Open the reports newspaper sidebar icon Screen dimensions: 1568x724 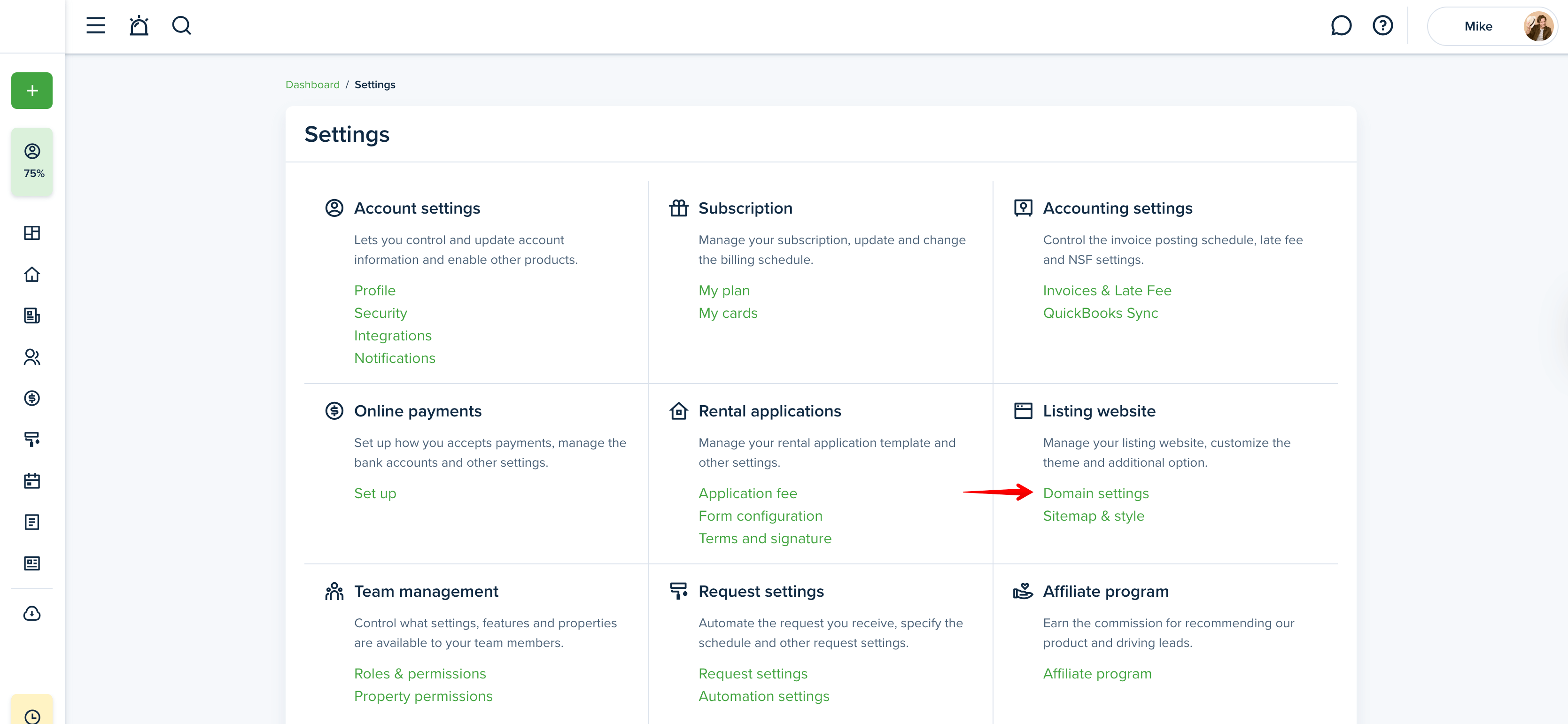click(x=31, y=563)
